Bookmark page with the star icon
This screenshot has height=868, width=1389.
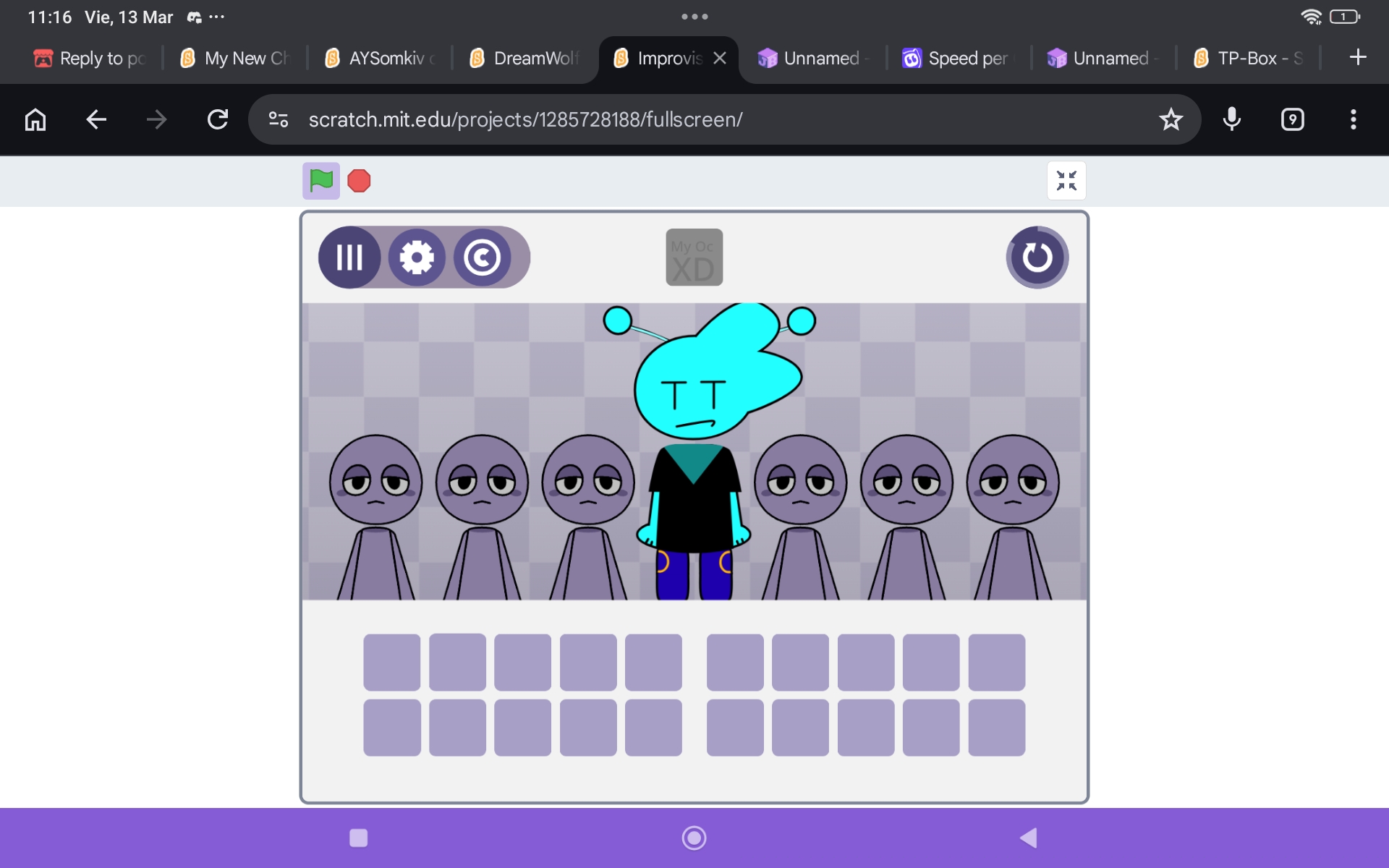click(1171, 119)
